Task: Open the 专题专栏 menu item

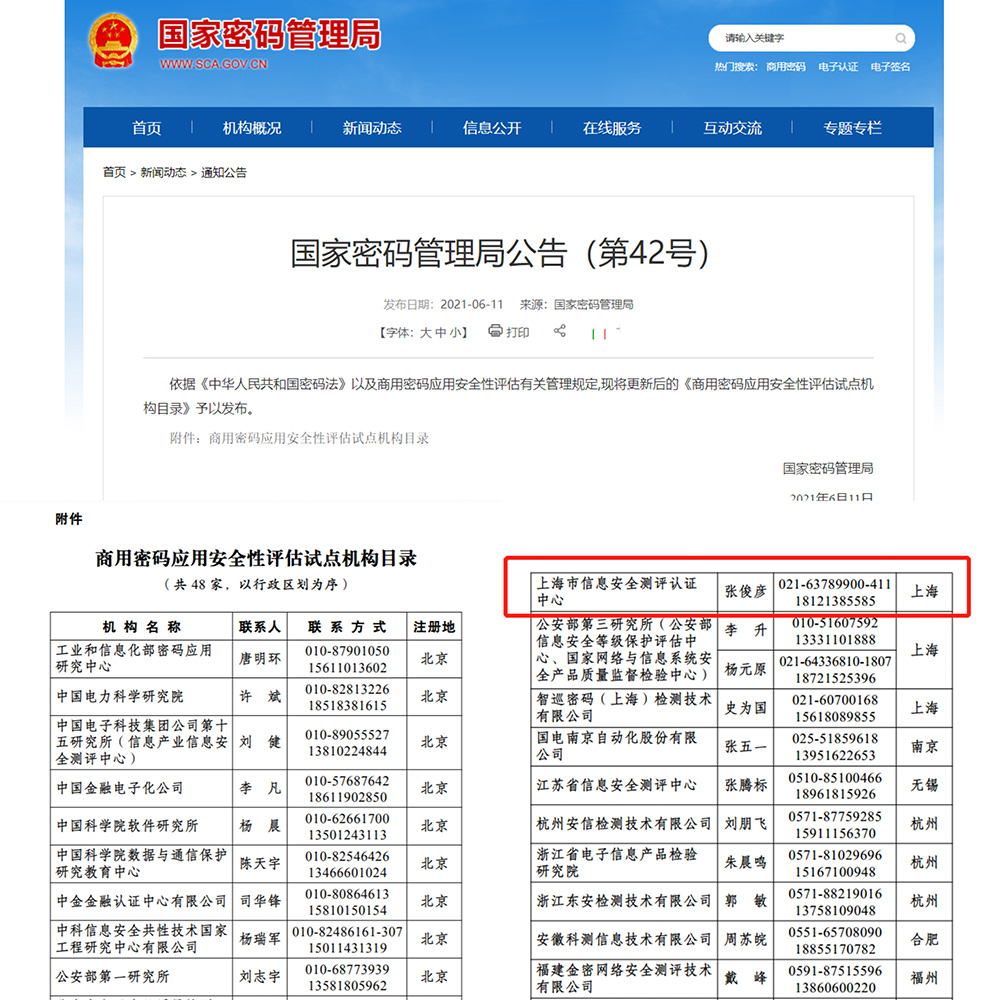Action: [x=852, y=128]
